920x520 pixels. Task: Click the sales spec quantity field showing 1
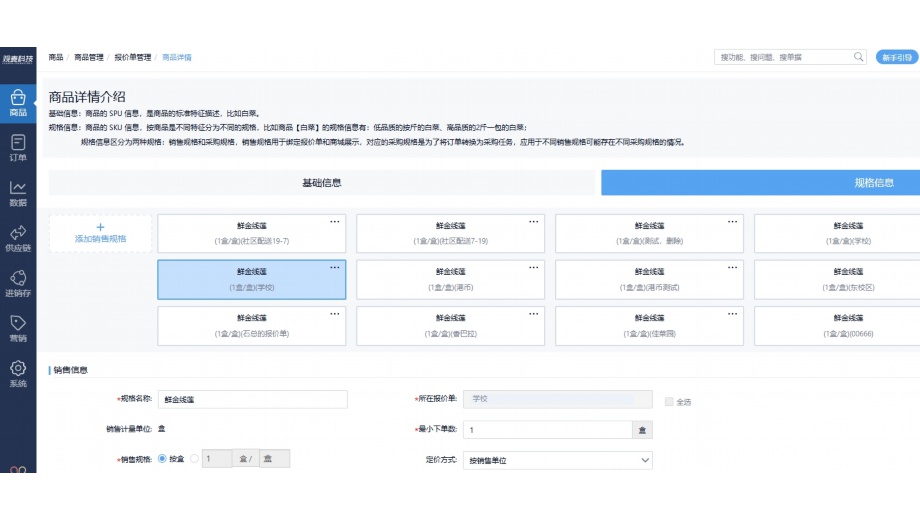(217, 458)
